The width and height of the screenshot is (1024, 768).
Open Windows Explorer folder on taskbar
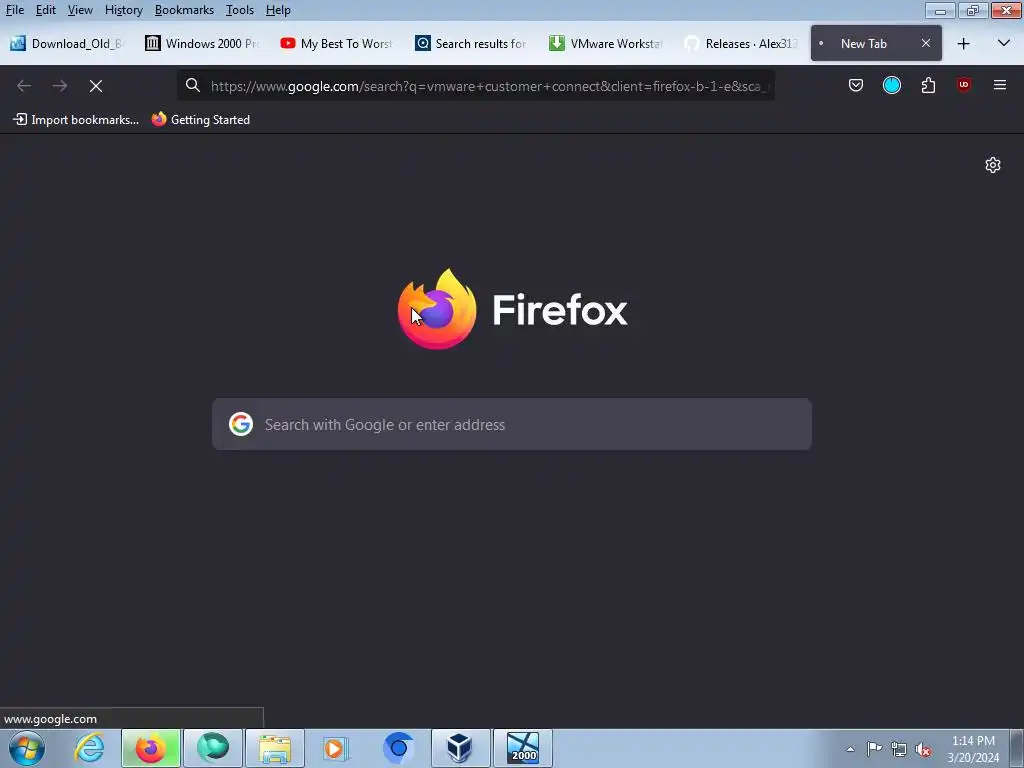click(275, 748)
